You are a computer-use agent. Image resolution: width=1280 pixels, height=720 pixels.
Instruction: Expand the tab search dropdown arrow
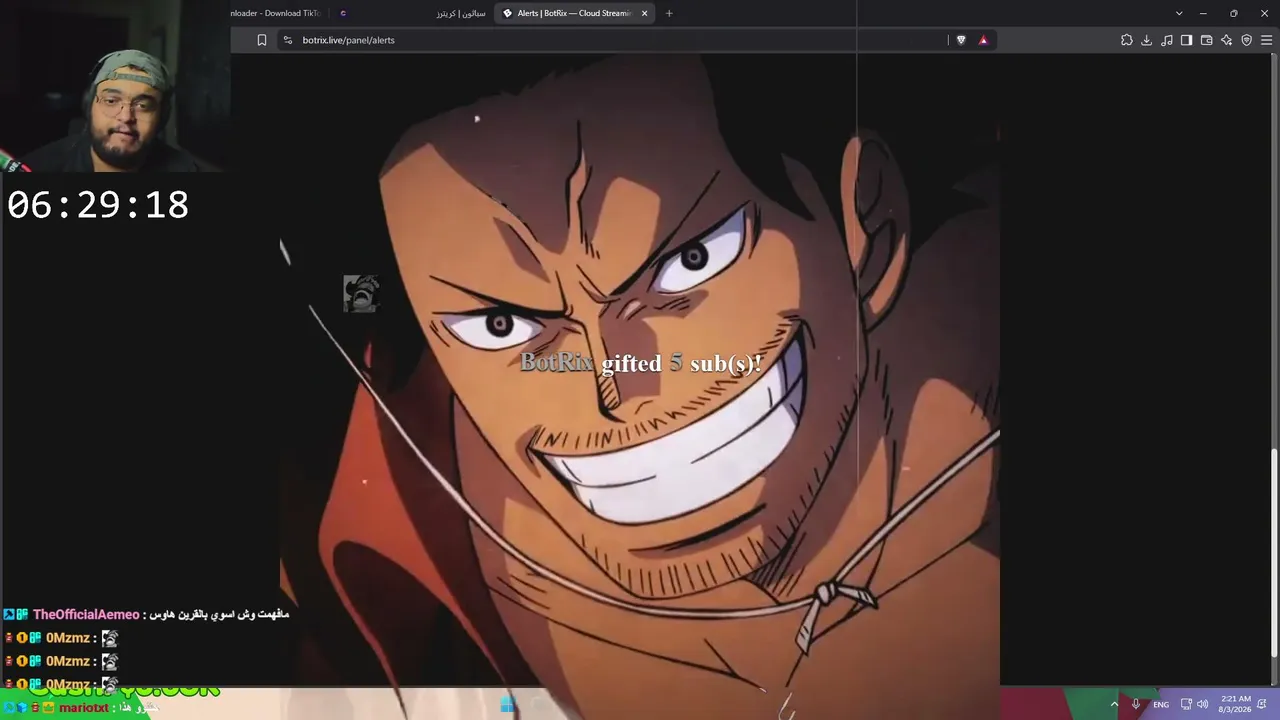click(x=1179, y=13)
